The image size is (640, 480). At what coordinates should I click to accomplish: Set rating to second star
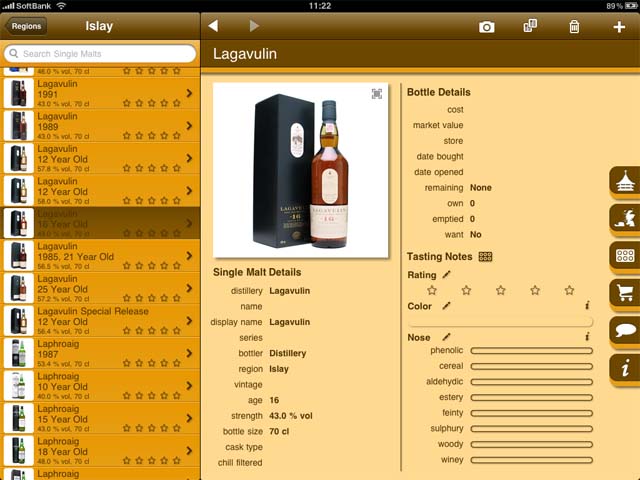466,290
